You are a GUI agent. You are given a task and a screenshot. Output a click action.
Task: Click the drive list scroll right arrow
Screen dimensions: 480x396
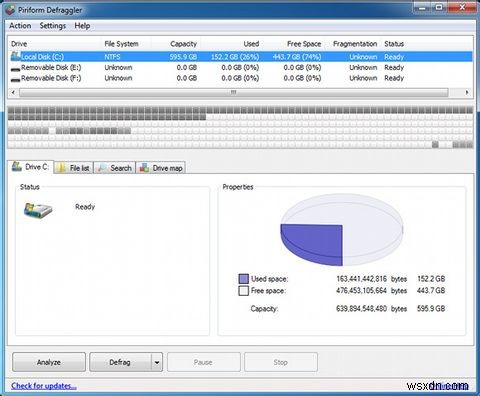tap(467, 92)
